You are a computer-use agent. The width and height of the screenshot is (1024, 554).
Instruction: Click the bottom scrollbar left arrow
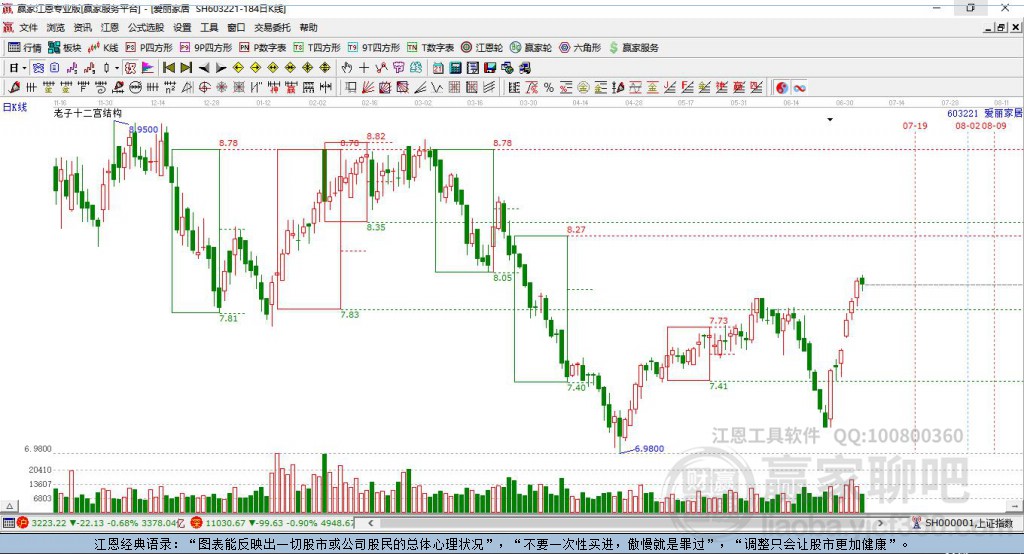pyautogui.click(x=370, y=523)
